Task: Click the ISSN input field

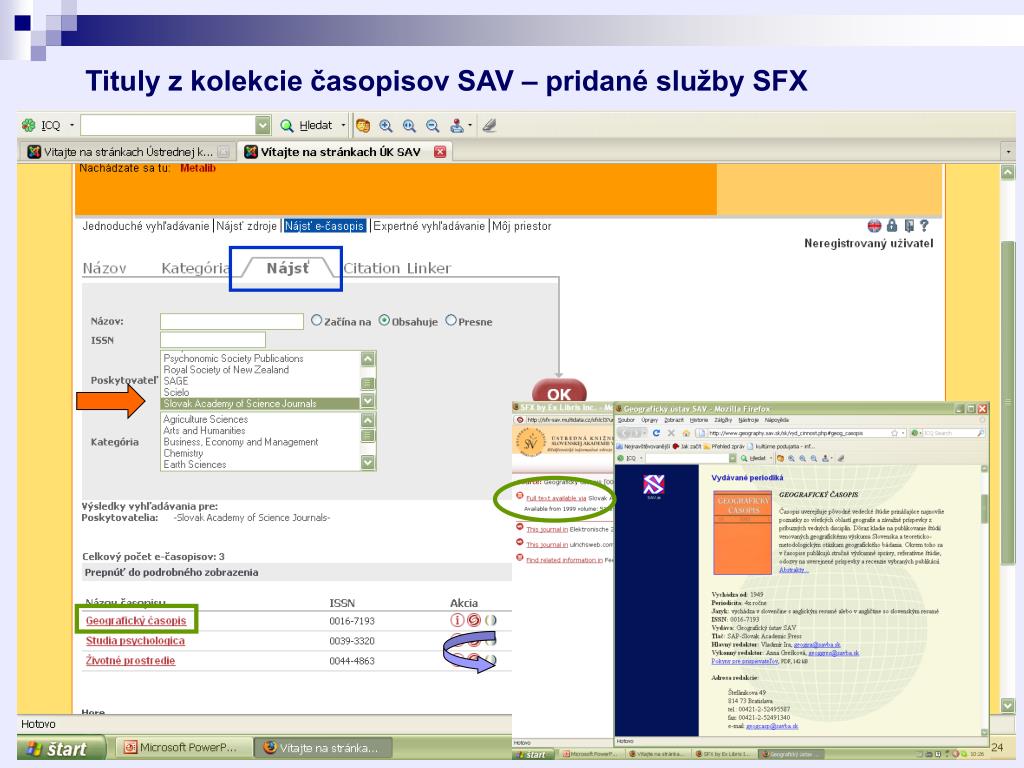Action: [213, 340]
